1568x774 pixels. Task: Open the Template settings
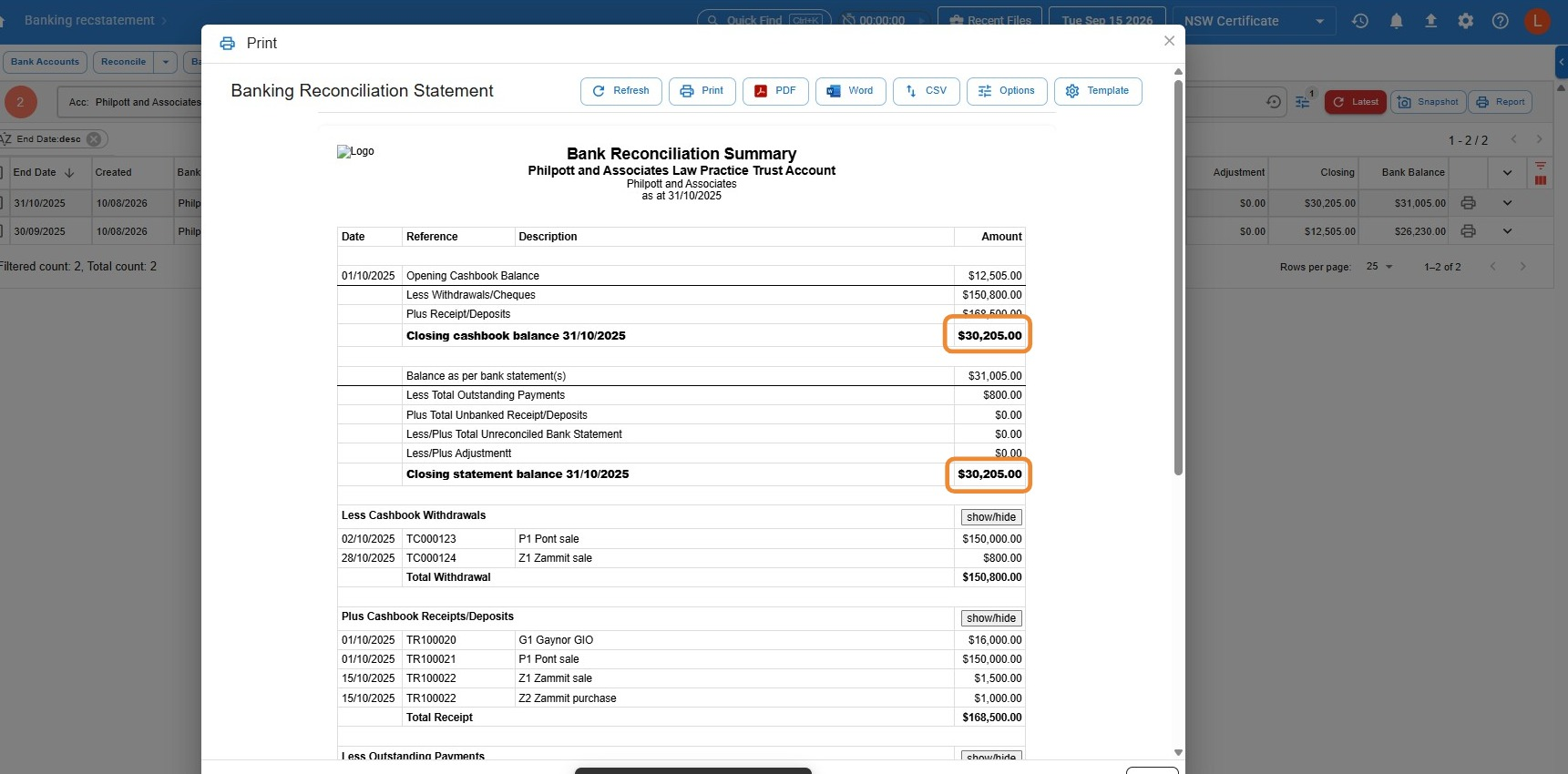[1098, 91]
